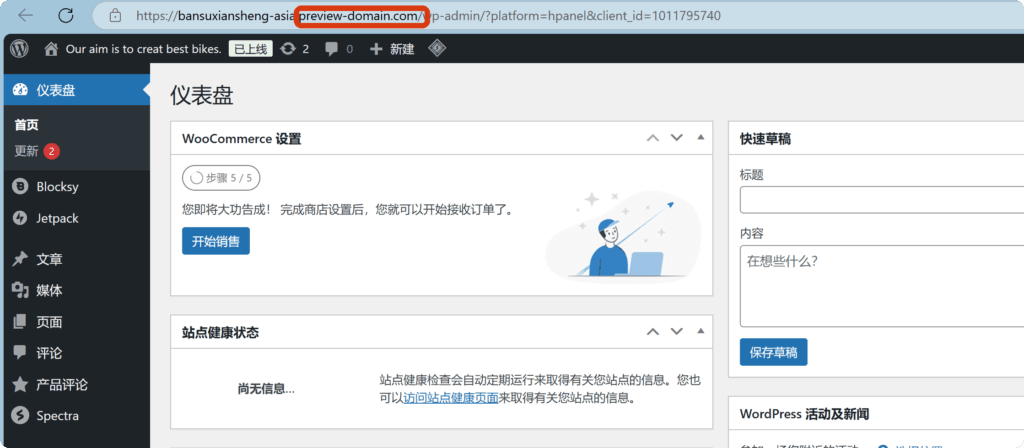1024x448 pixels.
Task: Collapse the WooCommerce 设置 panel
Action: pos(700,138)
